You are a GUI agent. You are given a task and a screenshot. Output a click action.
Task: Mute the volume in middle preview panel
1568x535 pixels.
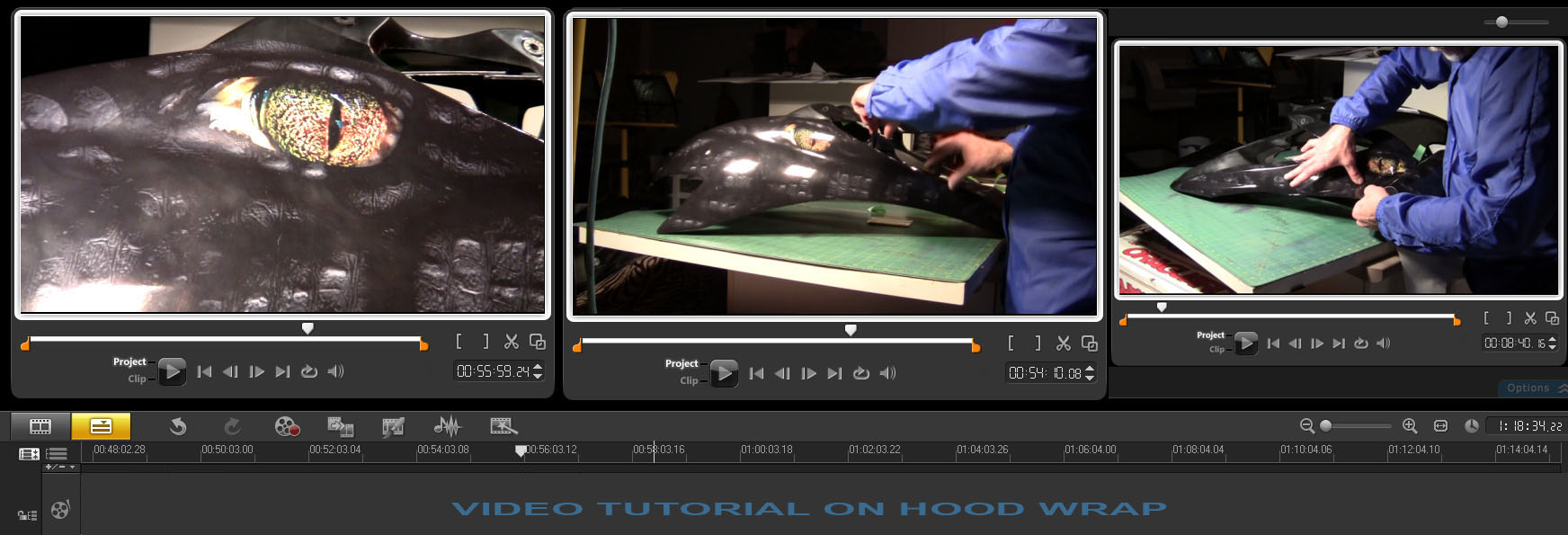(x=887, y=373)
